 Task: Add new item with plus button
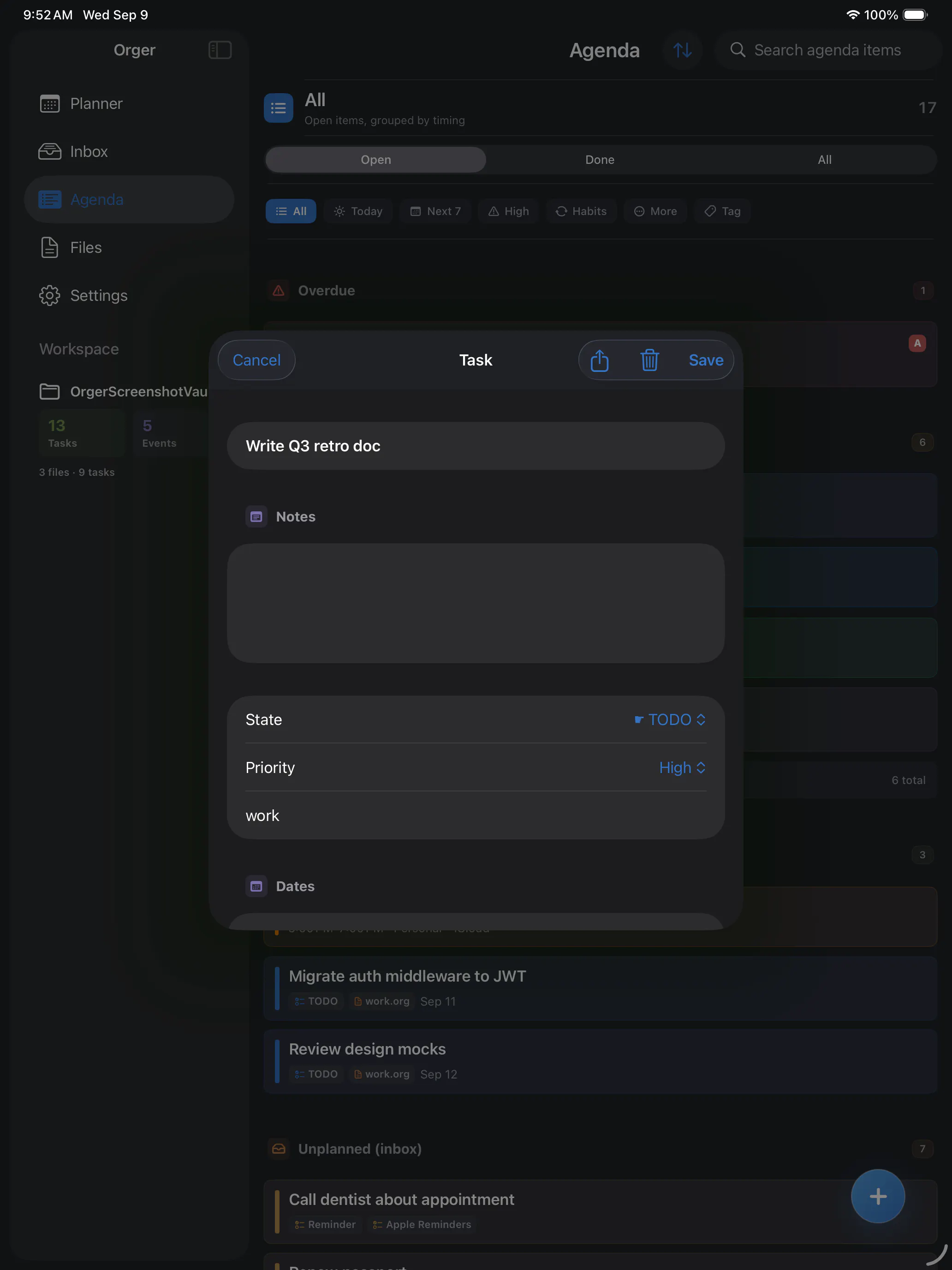(877, 1197)
